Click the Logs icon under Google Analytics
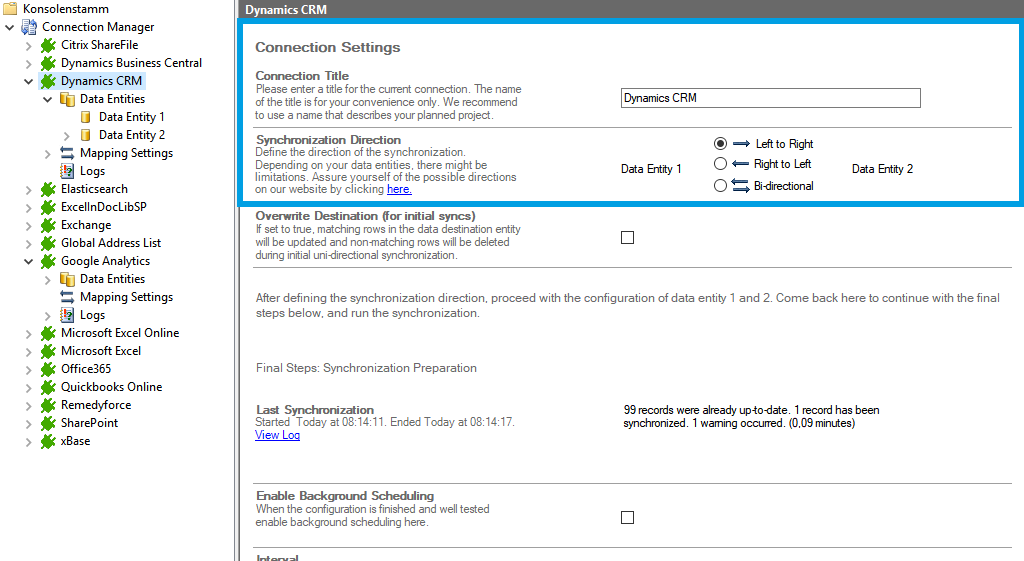This screenshot has width=1024, height=561. 67,315
